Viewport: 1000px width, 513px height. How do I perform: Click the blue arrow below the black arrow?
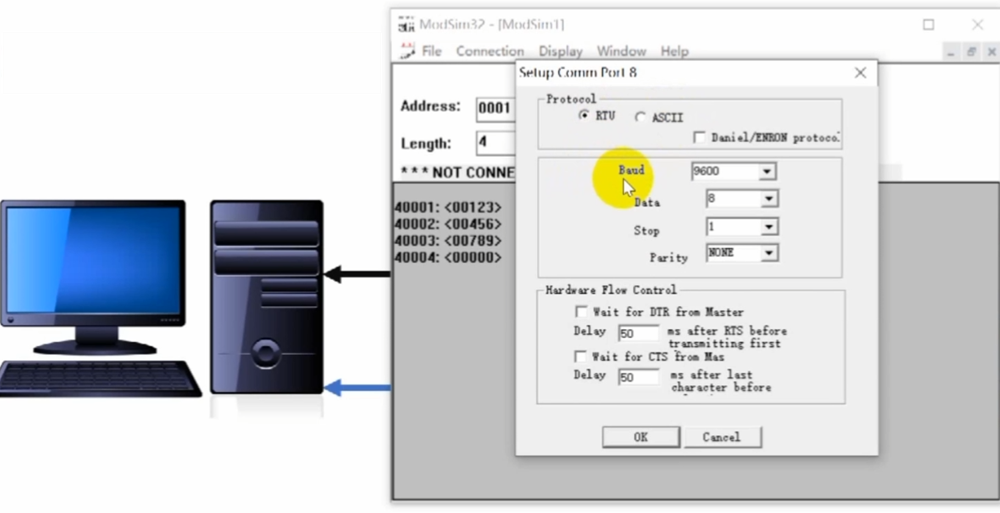coord(357,388)
